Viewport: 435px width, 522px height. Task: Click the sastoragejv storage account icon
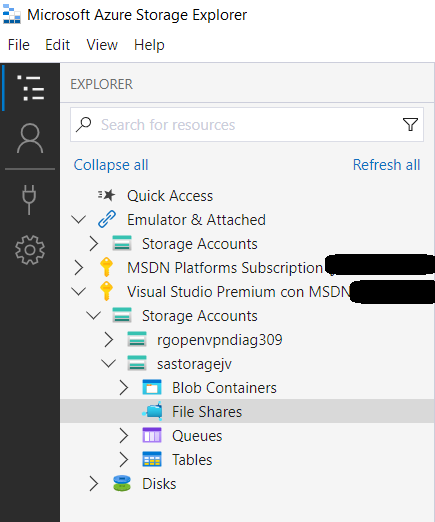pyautogui.click(x=137, y=363)
